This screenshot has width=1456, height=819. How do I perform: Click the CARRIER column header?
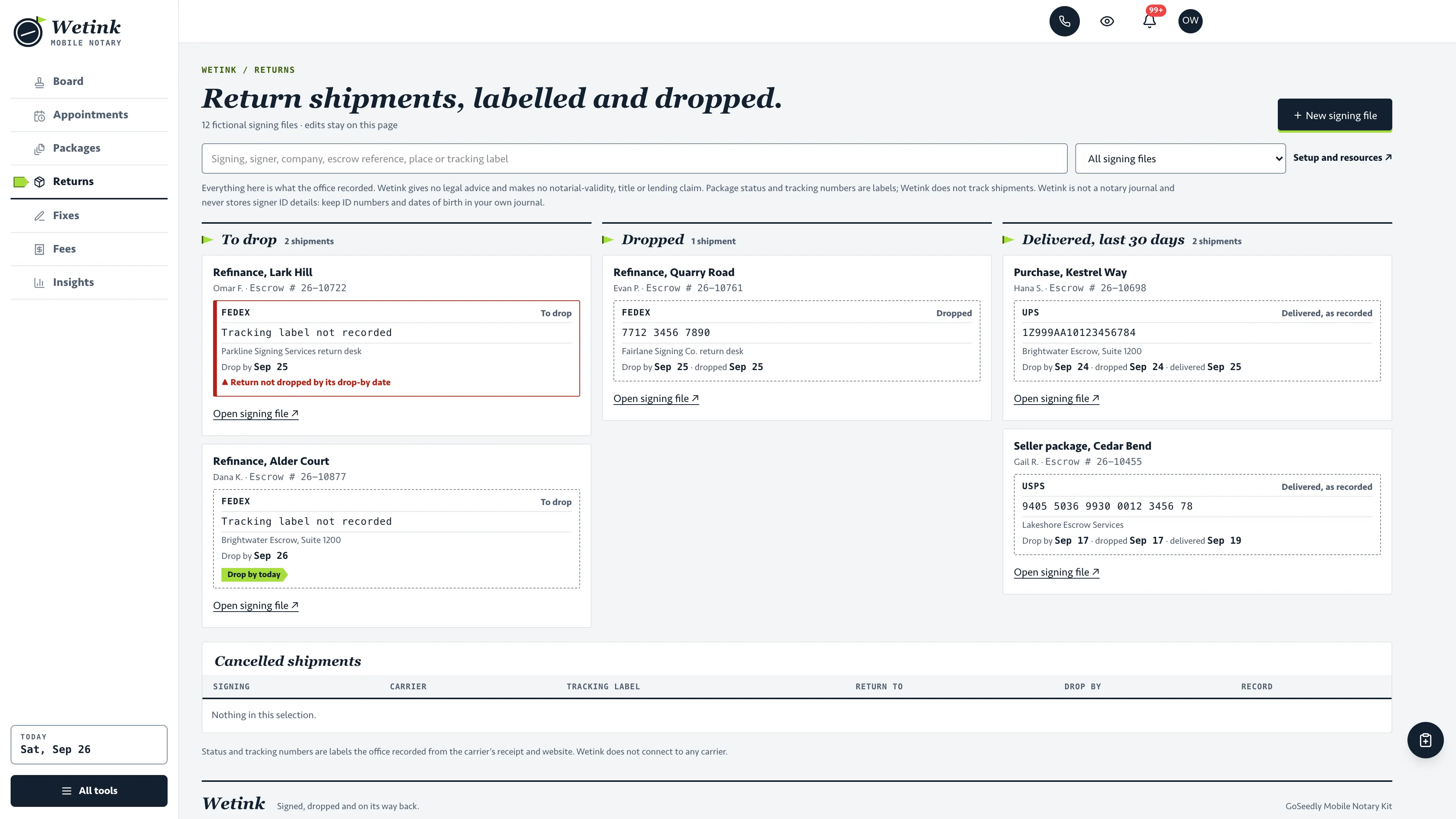[x=408, y=686]
